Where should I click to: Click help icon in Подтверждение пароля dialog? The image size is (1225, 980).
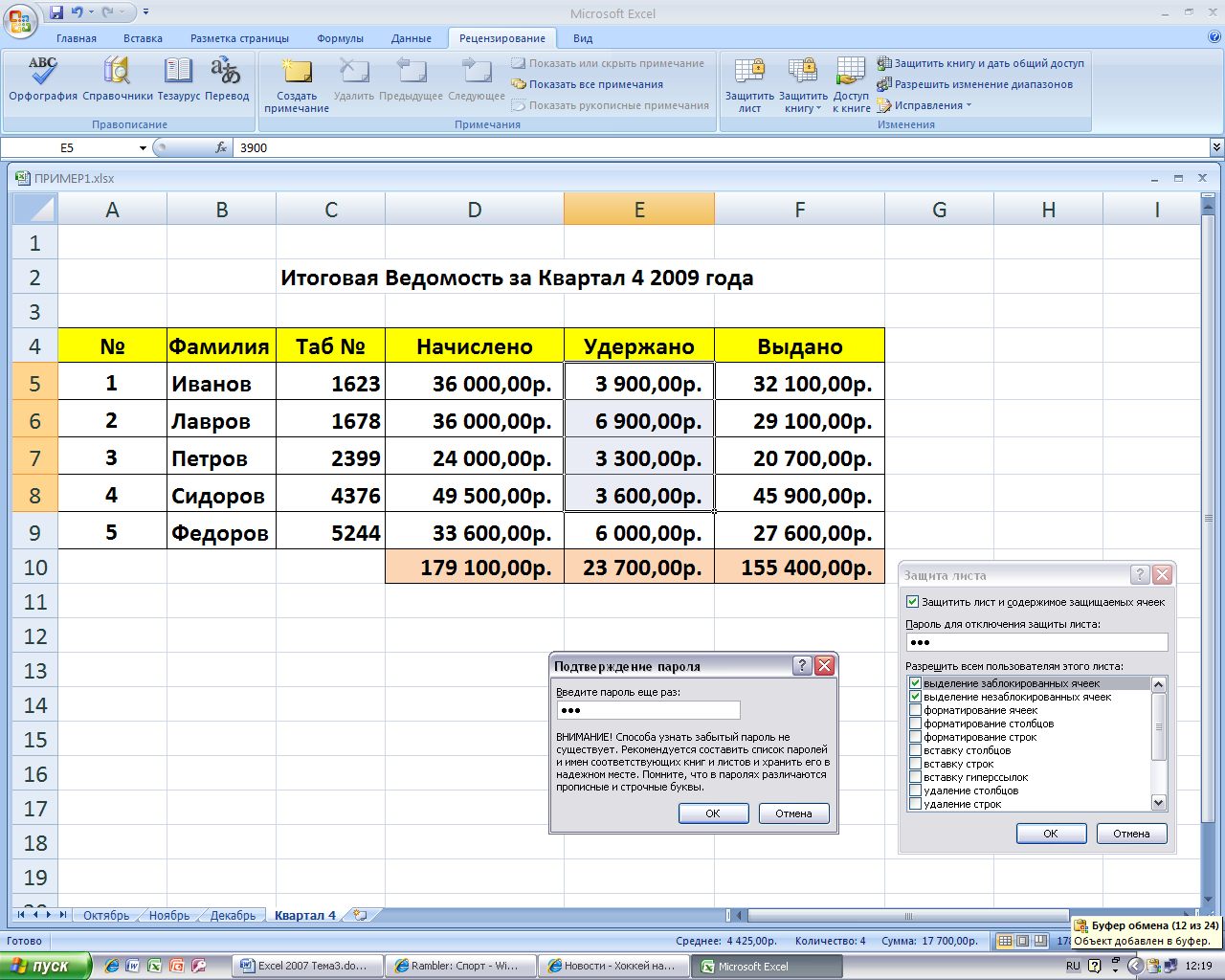[803, 666]
